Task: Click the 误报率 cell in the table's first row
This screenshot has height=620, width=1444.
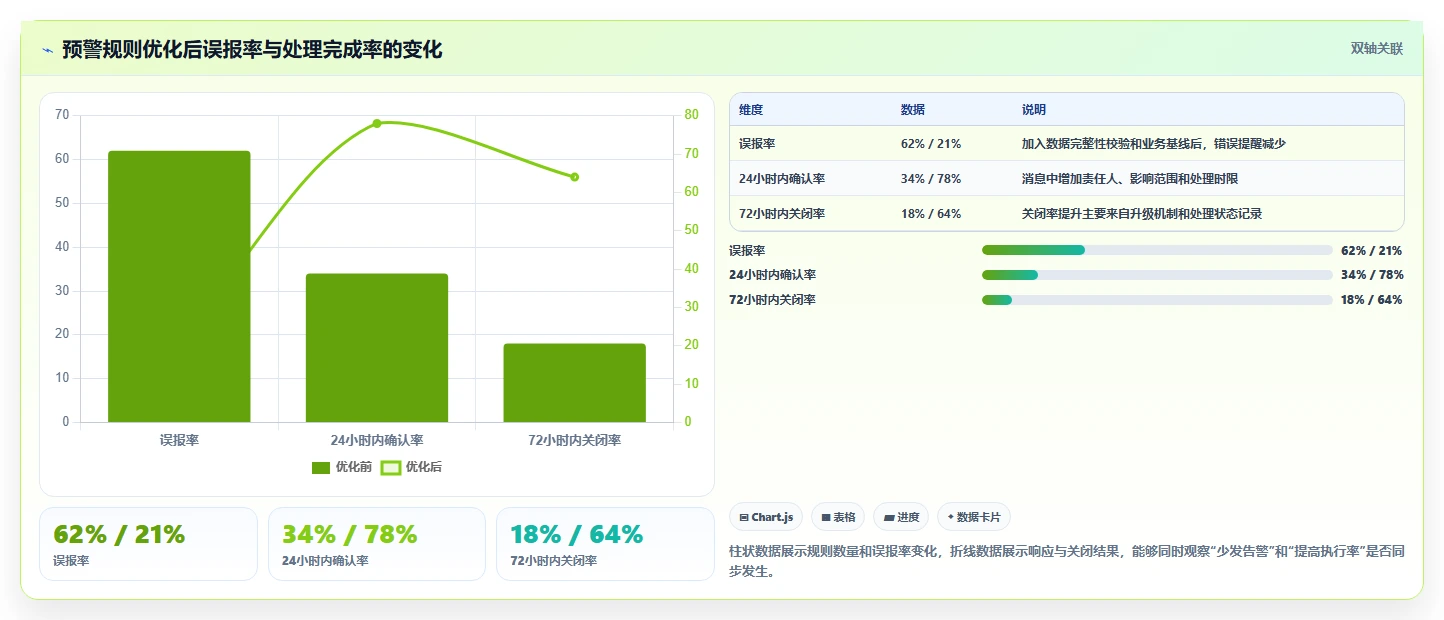Action: (x=757, y=144)
